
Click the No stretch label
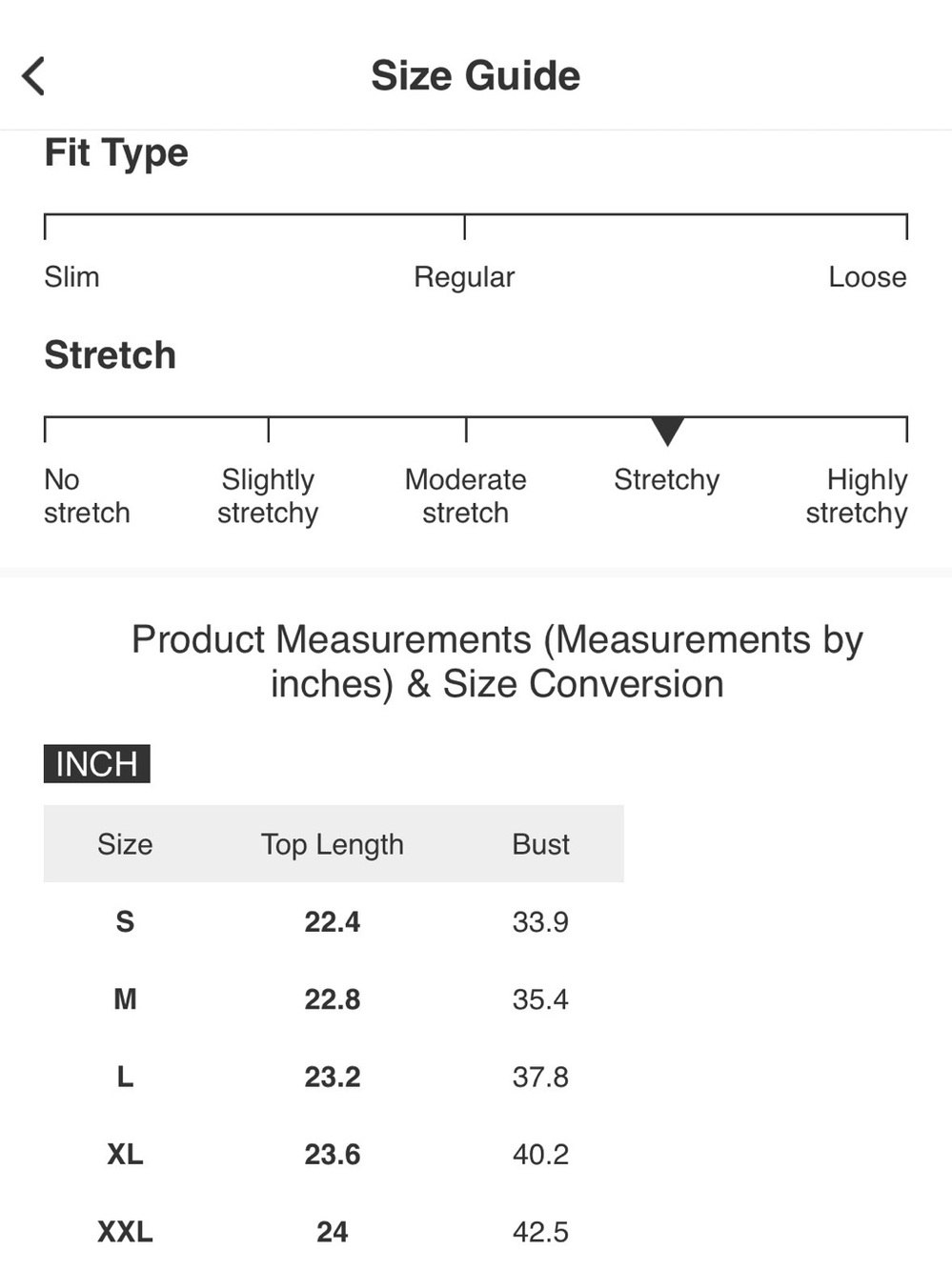[x=87, y=496]
